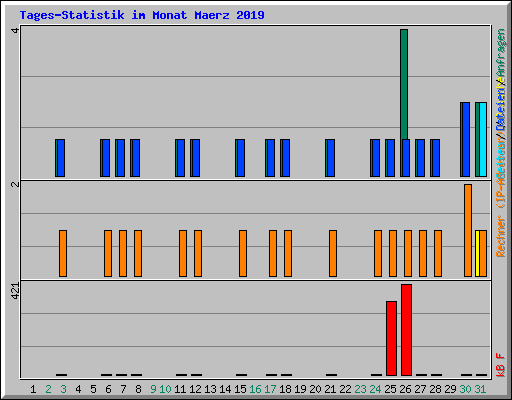Viewport: 512px width, 400px height.
Task: Click the orange Rechner bar for day 3
Action: tap(63, 253)
